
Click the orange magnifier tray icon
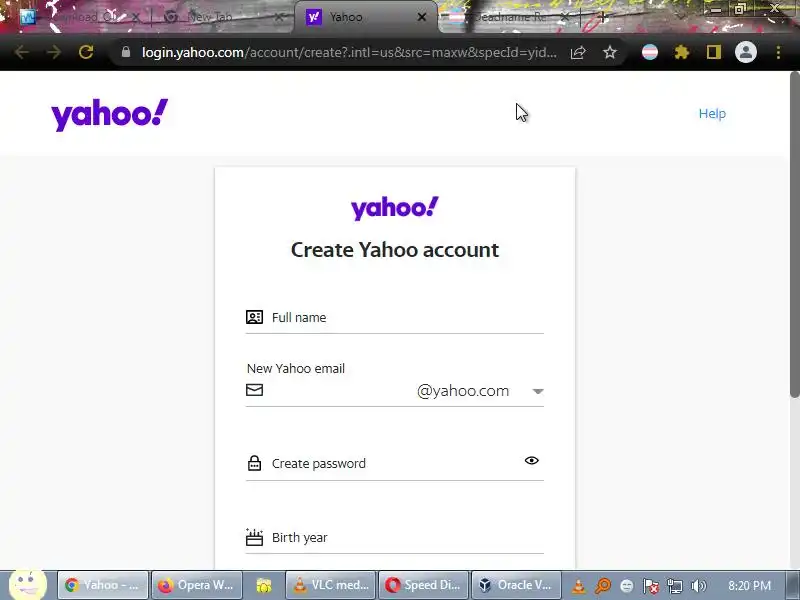click(603, 586)
